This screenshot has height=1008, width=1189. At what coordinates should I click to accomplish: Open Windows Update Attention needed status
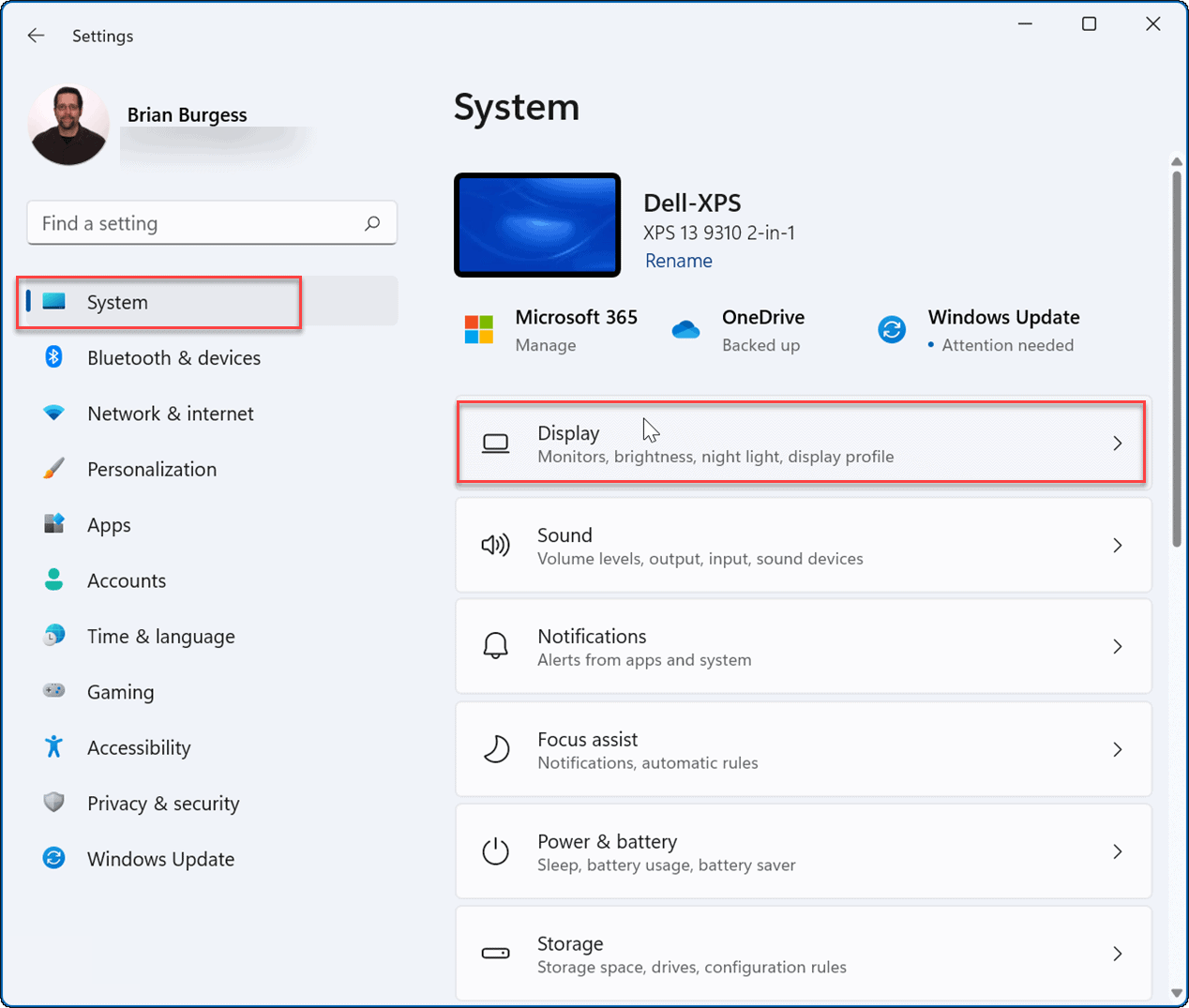pyautogui.click(x=1007, y=345)
